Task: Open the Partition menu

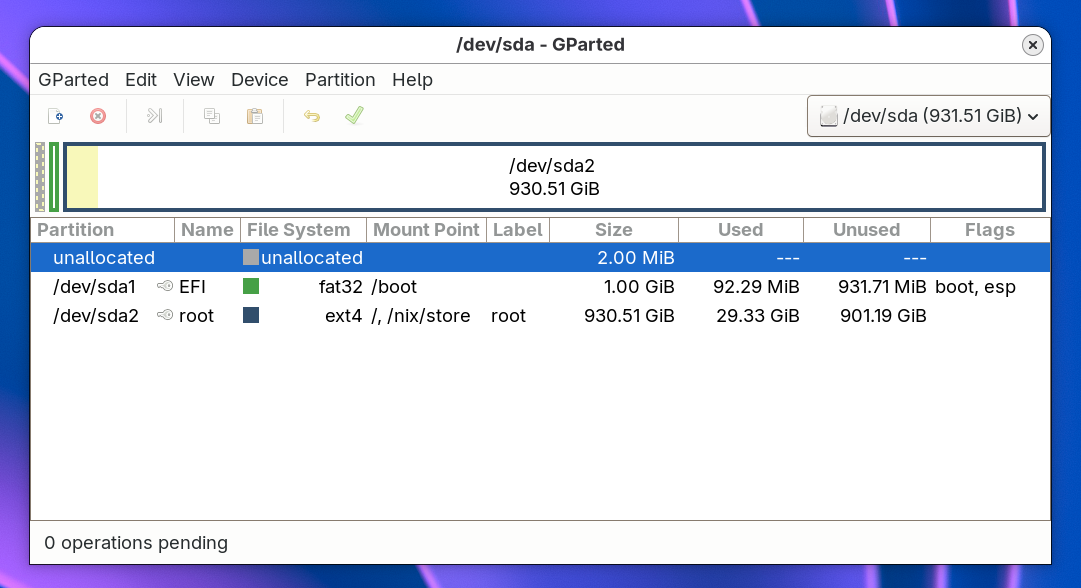Action: coord(340,80)
